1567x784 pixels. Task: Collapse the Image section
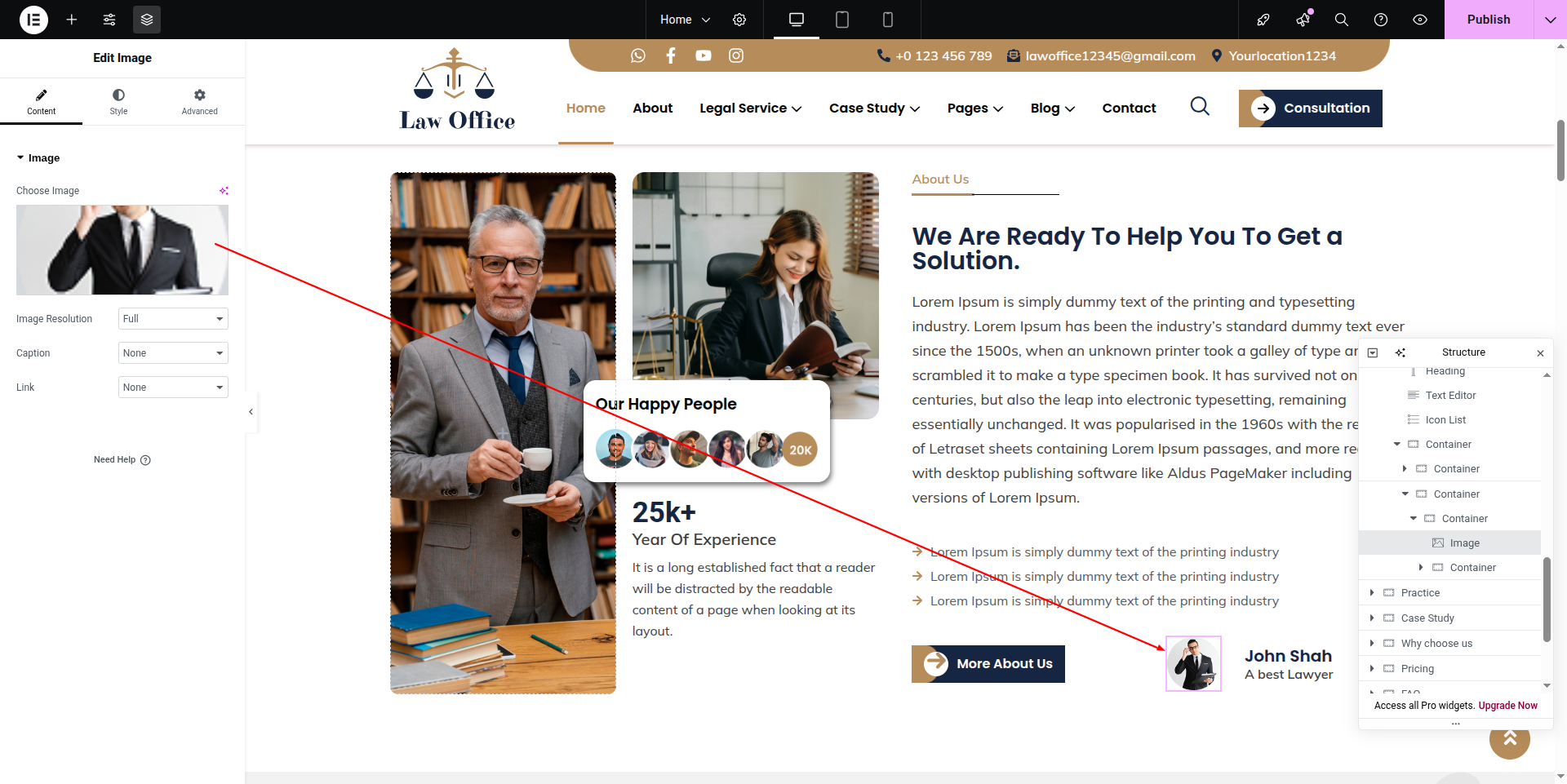pos(38,158)
